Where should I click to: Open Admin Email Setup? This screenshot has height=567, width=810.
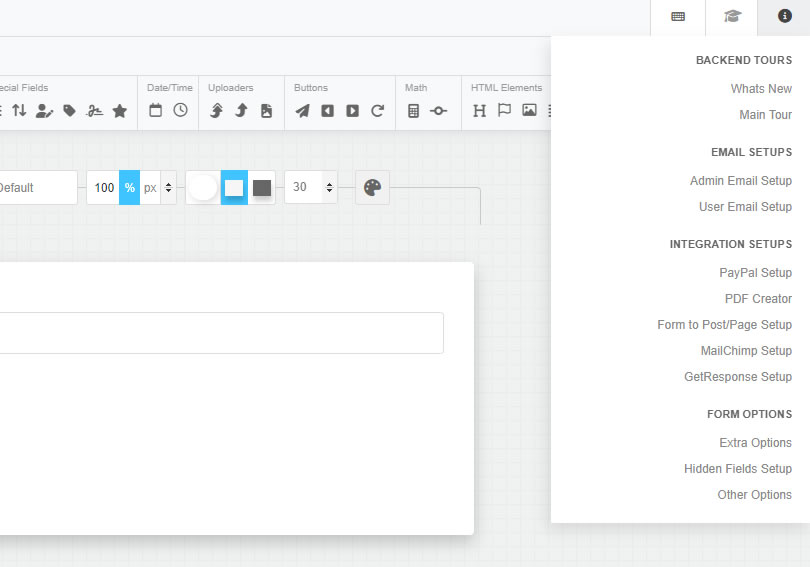click(741, 181)
